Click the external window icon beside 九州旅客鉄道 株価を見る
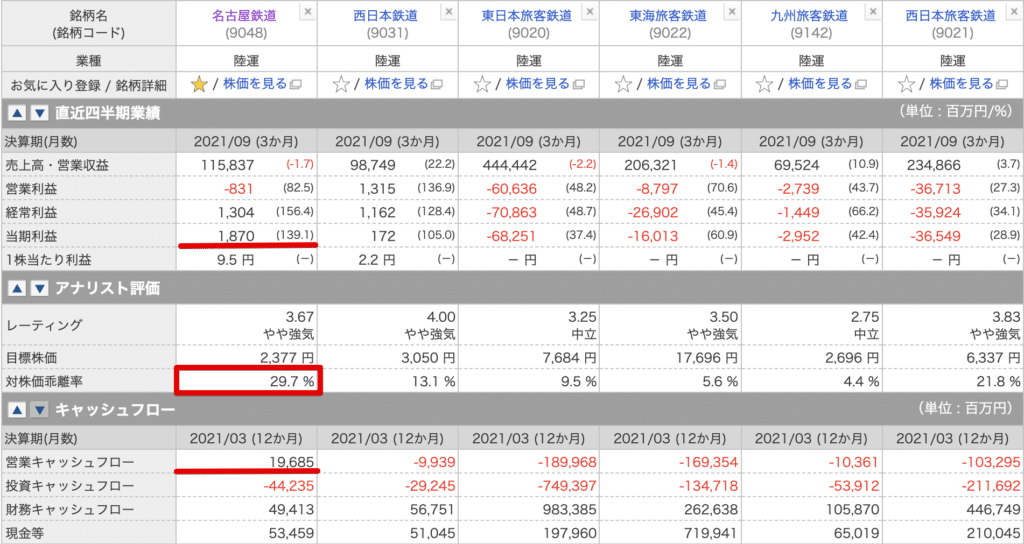1024x544 pixels. click(x=861, y=85)
